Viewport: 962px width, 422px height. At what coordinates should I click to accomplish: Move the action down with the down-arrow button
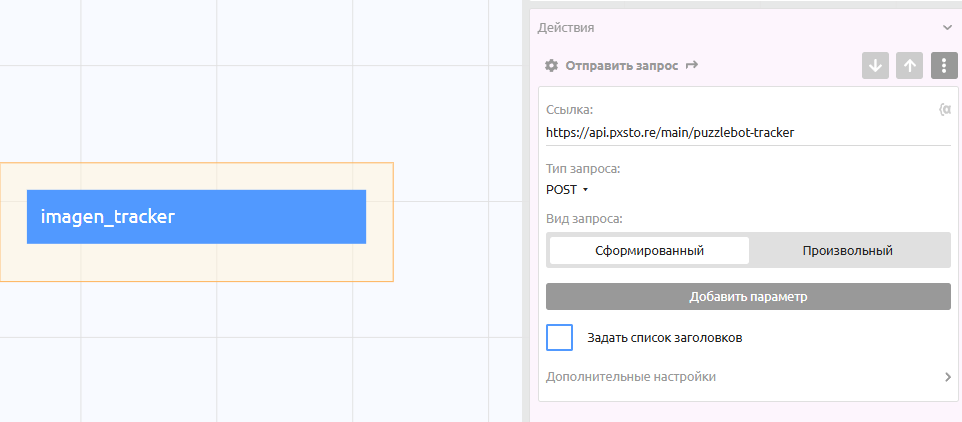pyautogui.click(x=875, y=66)
